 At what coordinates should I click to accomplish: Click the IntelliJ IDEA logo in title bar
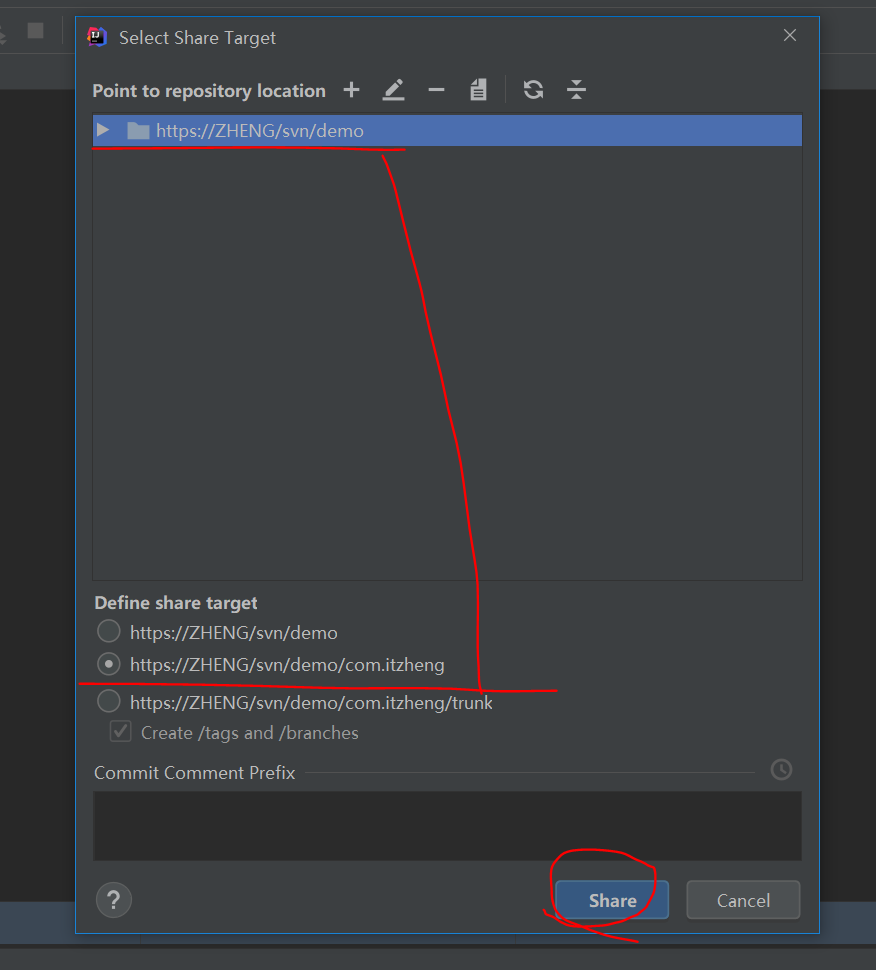point(97,37)
